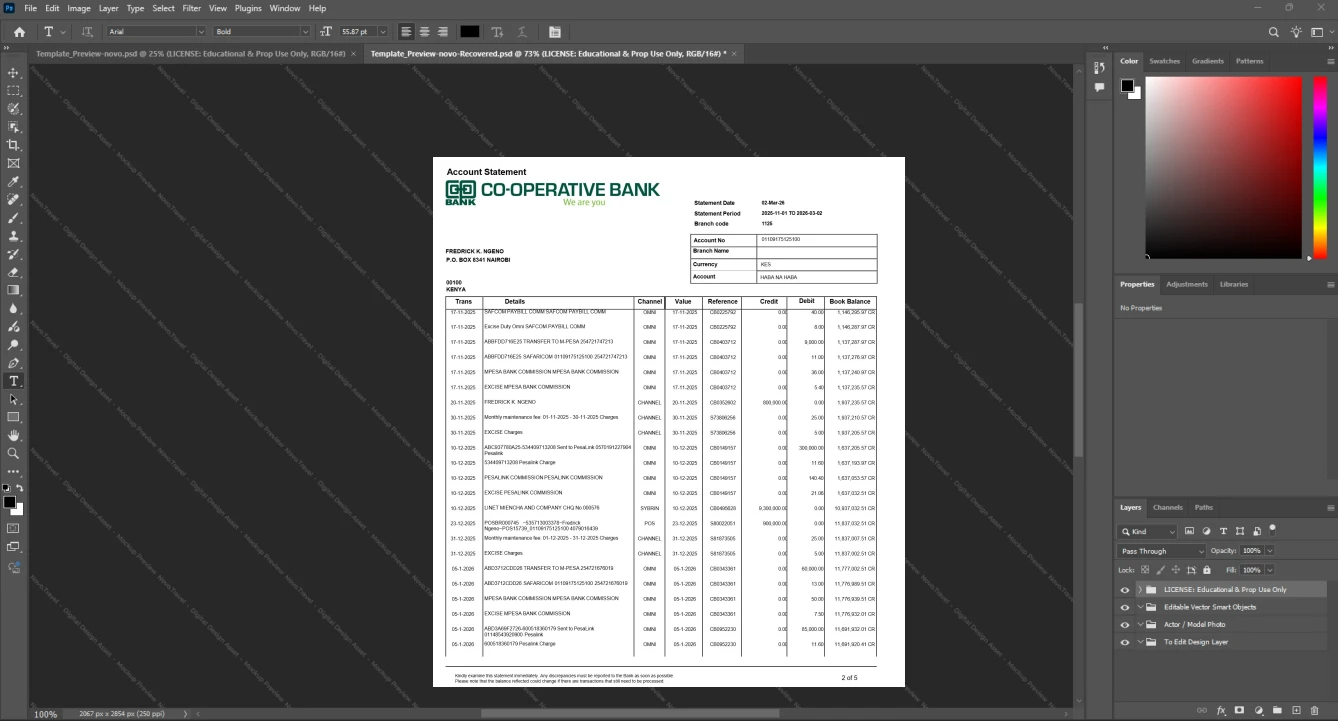Toggle text orientation in options bar
Image resolution: width=1338 pixels, height=721 pixels.
click(87, 32)
